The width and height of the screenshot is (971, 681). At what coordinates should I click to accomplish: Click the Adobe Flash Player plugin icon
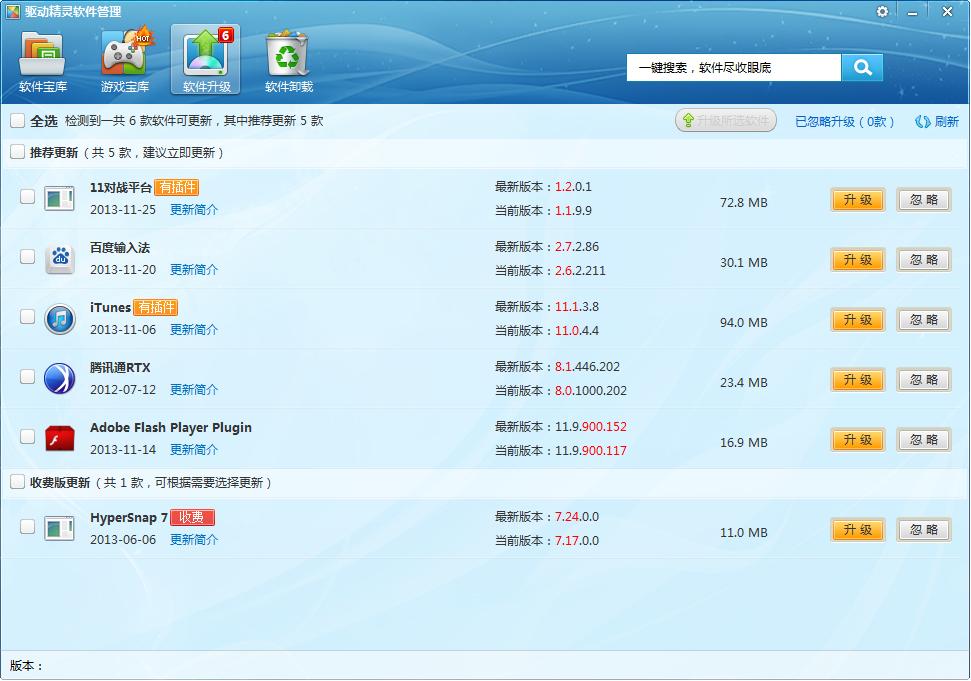click(x=59, y=438)
